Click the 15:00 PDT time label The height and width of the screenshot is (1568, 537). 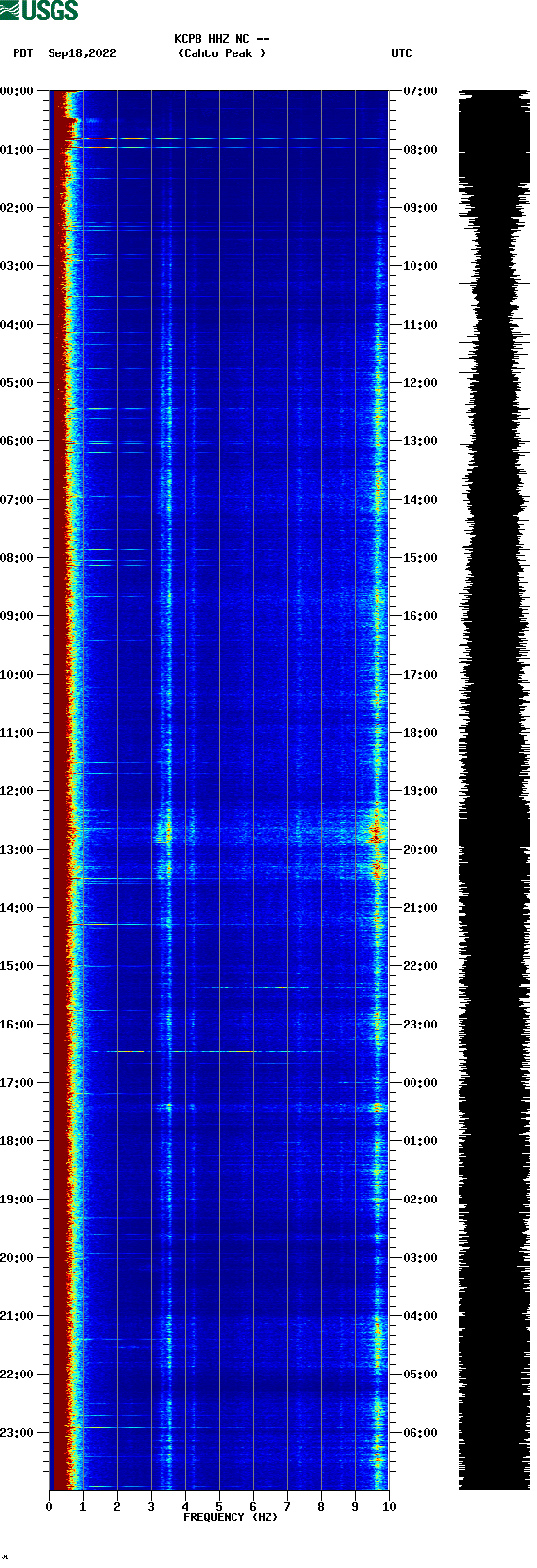tap(17, 966)
